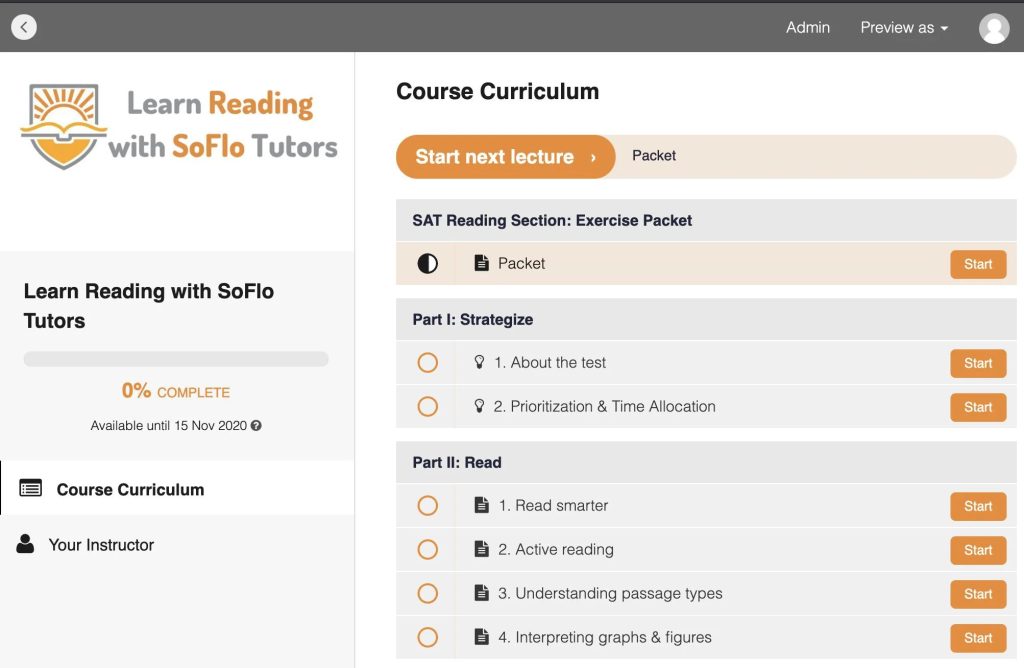
Task: Select Course Curriculum in the sidebar
Action: tap(177, 488)
